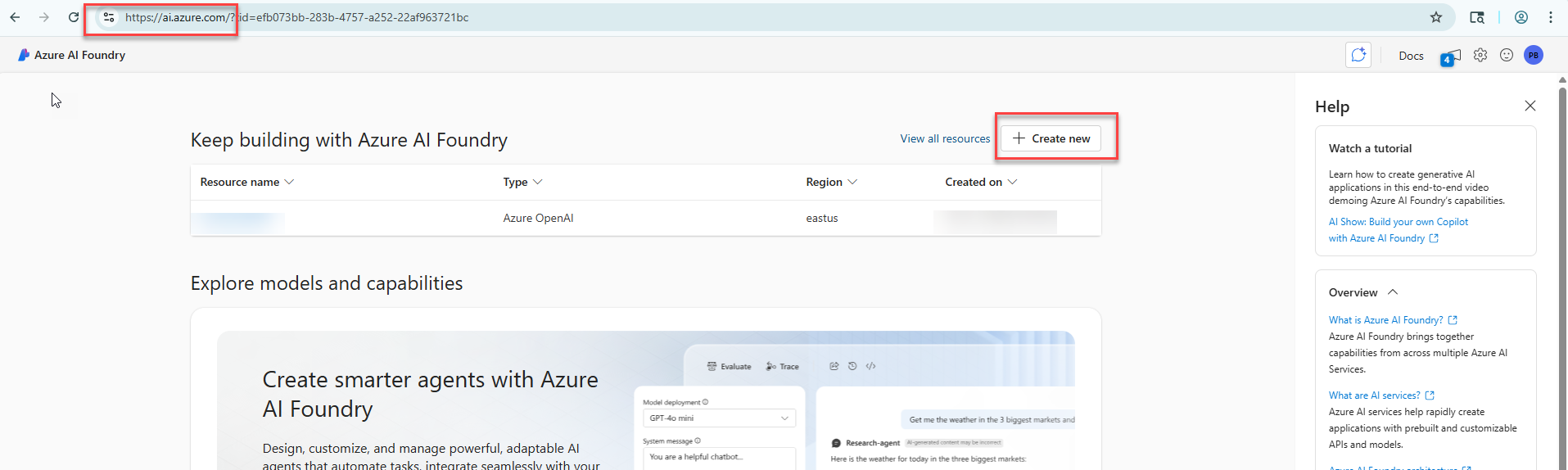Open AI Show: Build your own Copilot link
The width and height of the screenshot is (1568, 470).
point(1399,230)
